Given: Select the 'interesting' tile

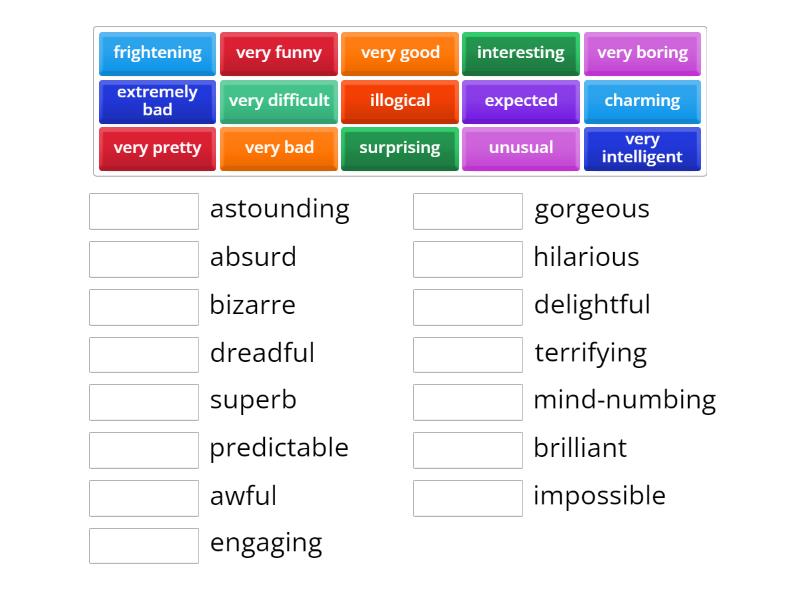Looking at the screenshot, I should click(521, 53).
